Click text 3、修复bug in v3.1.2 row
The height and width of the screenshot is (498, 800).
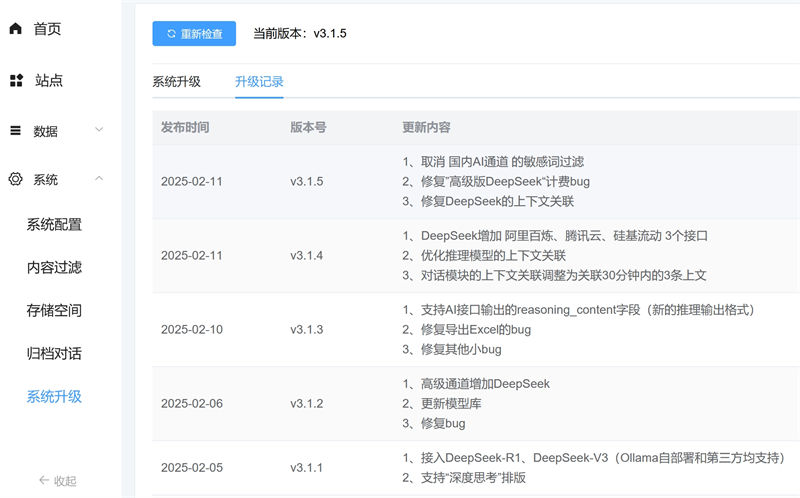(434, 424)
